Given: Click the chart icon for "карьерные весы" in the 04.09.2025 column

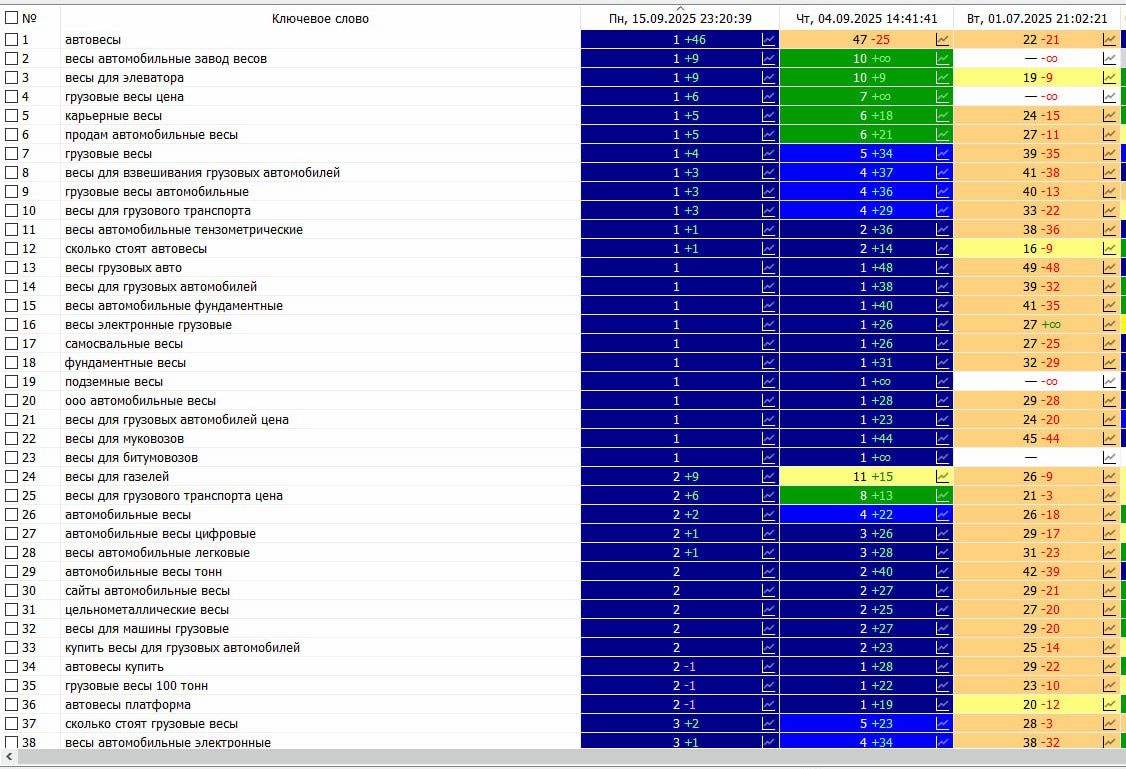Looking at the screenshot, I should [942, 116].
